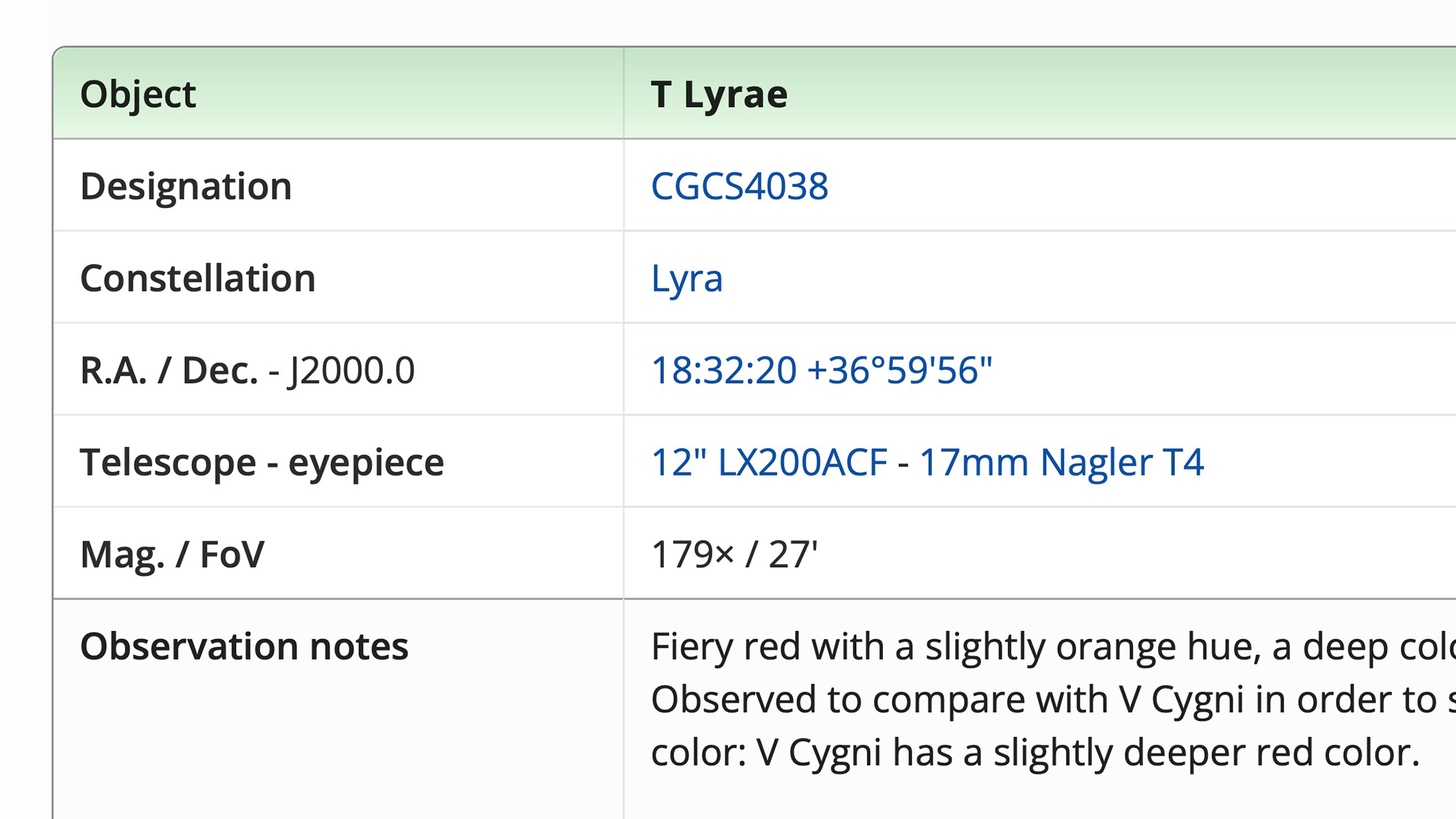Click the Observation notes row label

(x=244, y=646)
